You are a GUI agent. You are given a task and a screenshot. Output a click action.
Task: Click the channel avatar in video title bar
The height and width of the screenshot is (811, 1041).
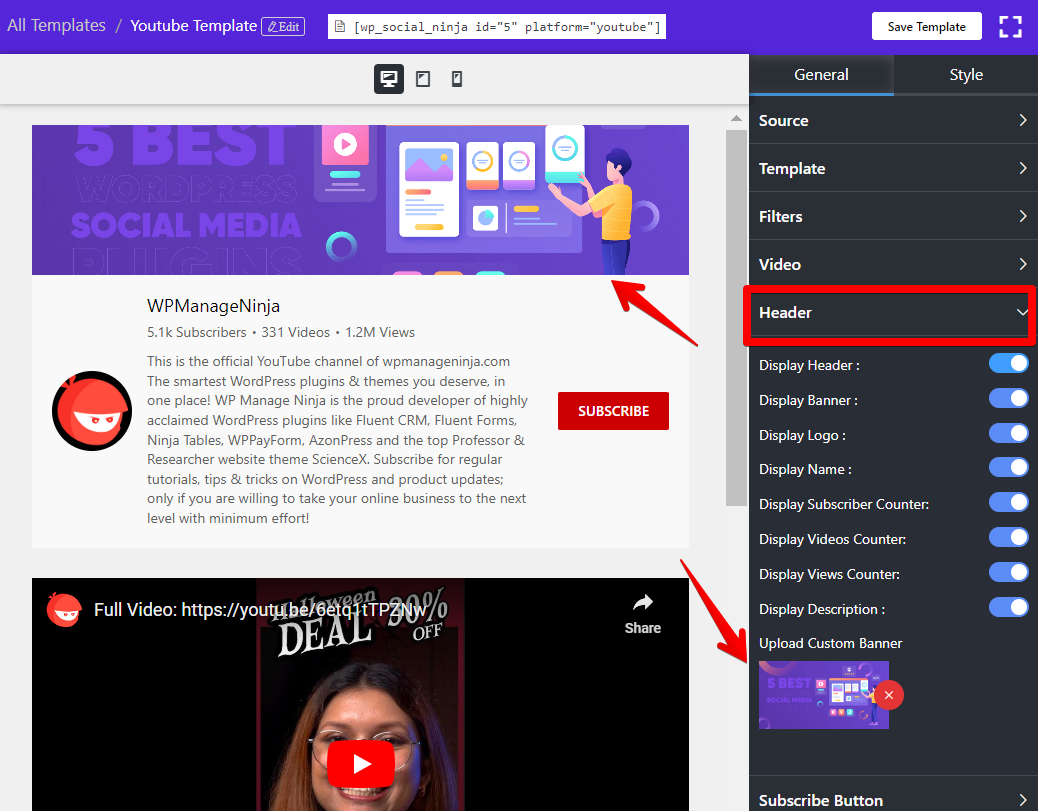[64, 609]
